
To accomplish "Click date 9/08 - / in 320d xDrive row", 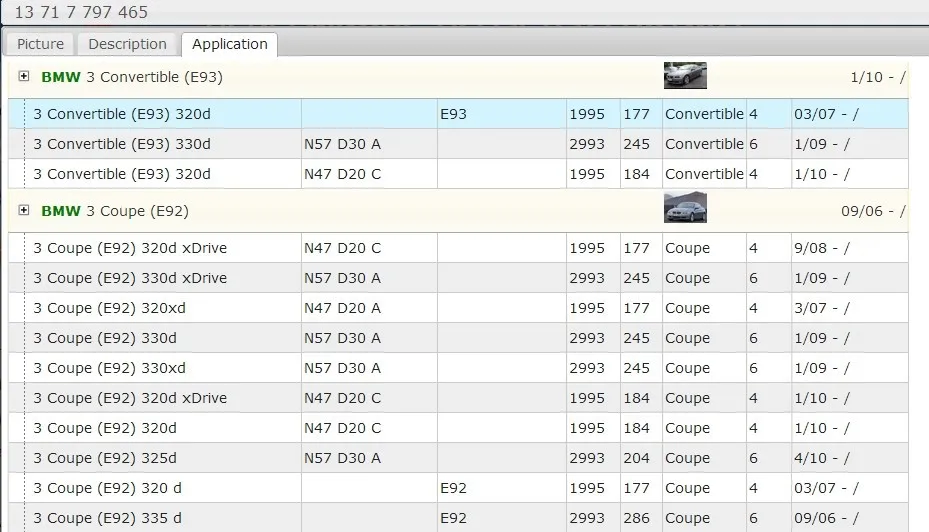I will tap(822, 248).
